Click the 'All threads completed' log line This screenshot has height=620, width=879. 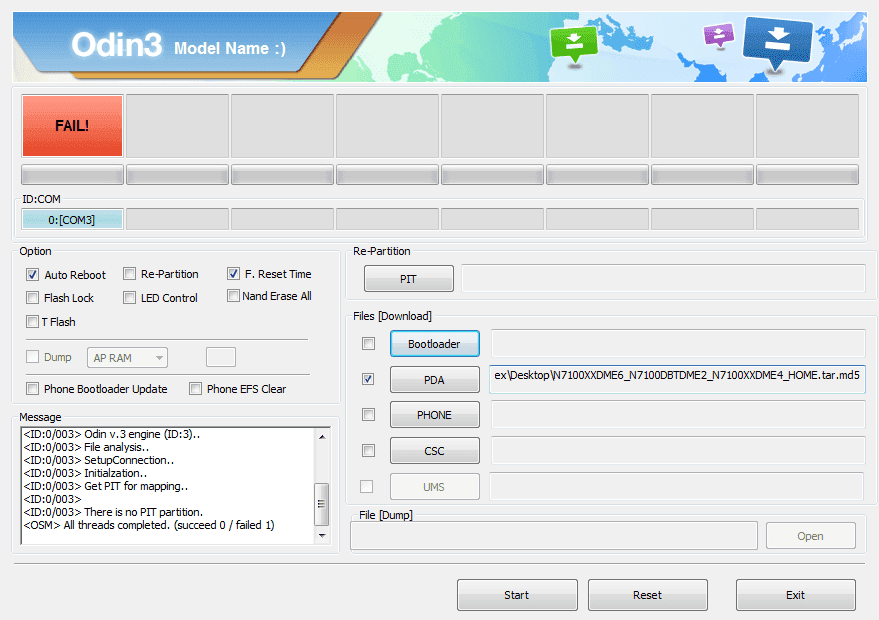(x=149, y=525)
